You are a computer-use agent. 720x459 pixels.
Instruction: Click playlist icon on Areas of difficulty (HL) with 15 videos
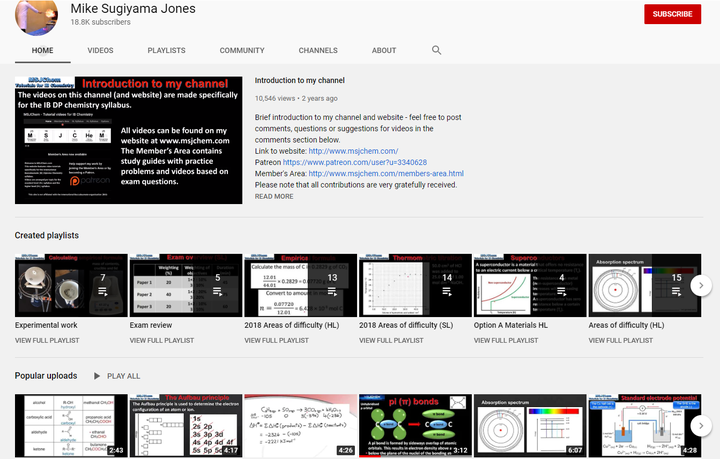676,291
